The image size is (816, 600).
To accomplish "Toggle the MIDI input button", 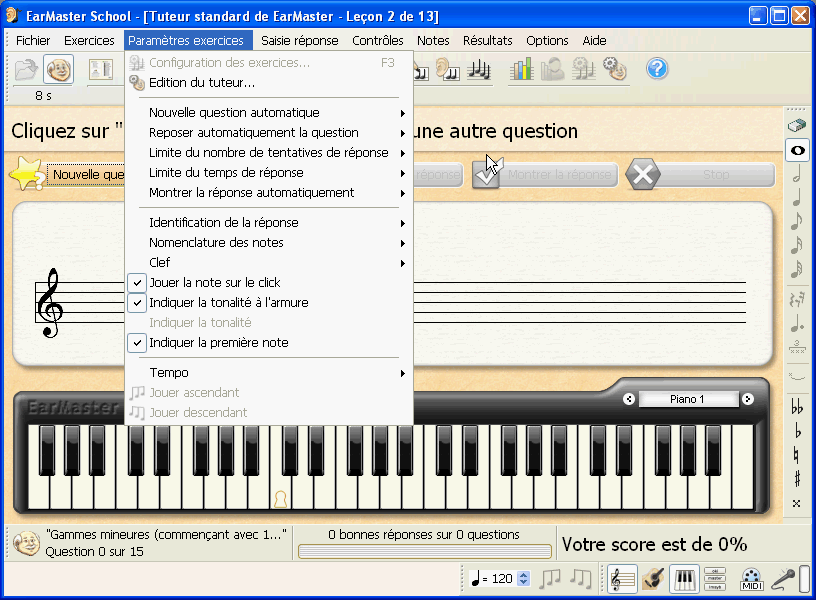I will (751, 579).
